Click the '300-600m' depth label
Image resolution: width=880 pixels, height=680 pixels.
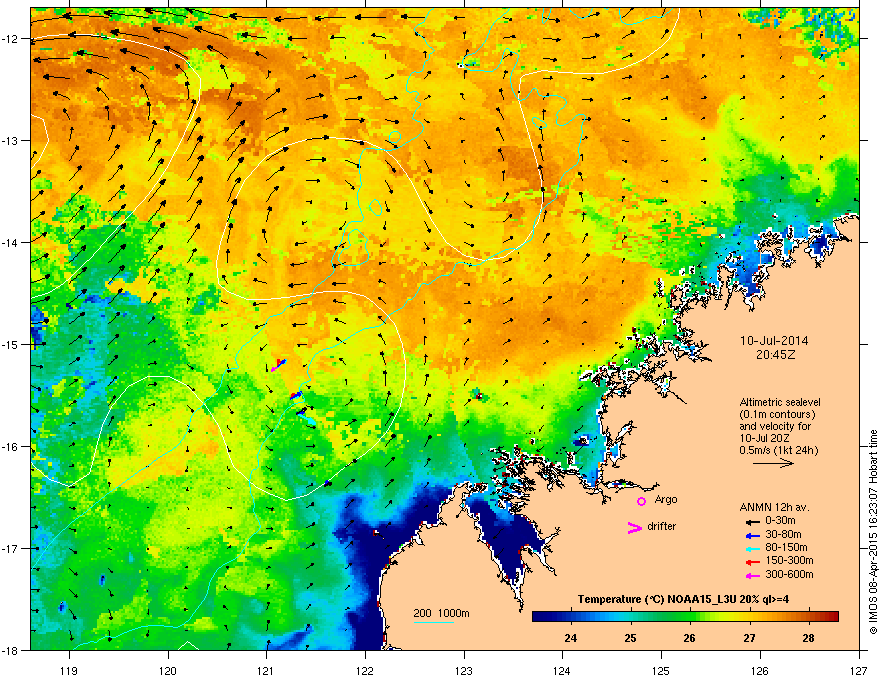pyautogui.click(x=789, y=575)
